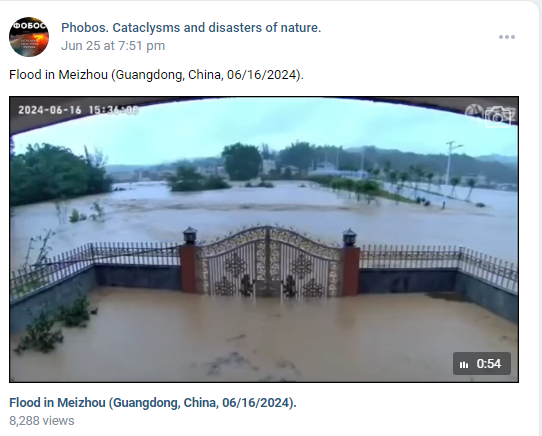Click the 2024-06-16 timestamp overlay in the video
Viewport: 542px width, 436px height.
coord(78,110)
